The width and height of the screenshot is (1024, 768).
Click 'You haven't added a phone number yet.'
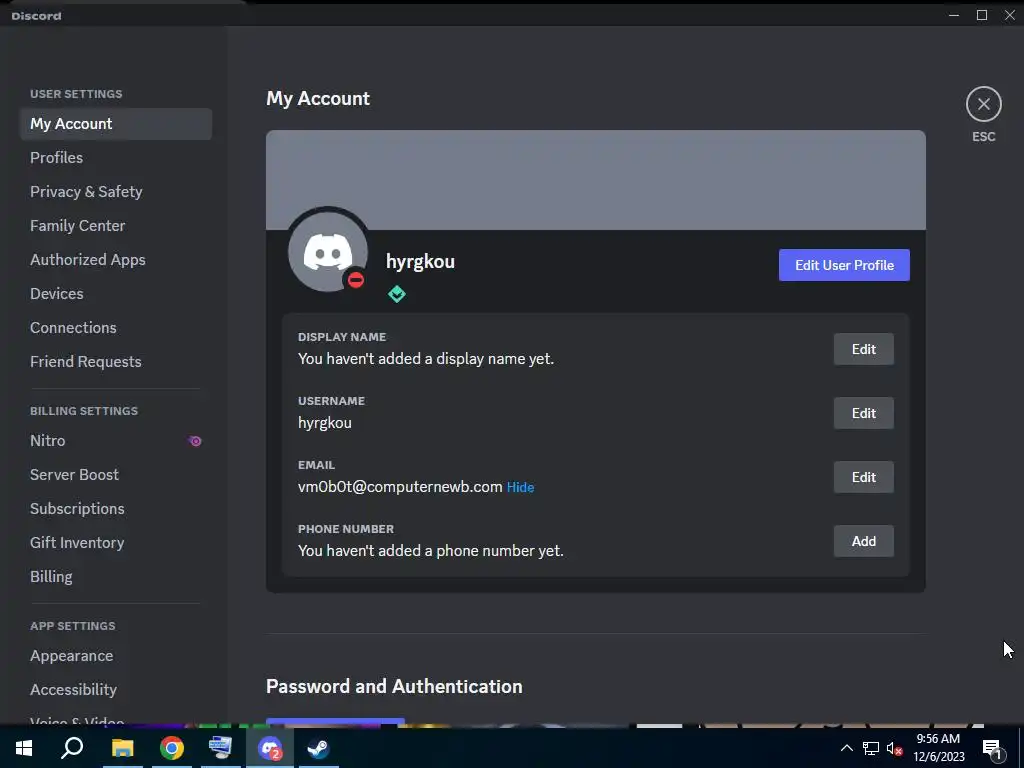coord(430,551)
